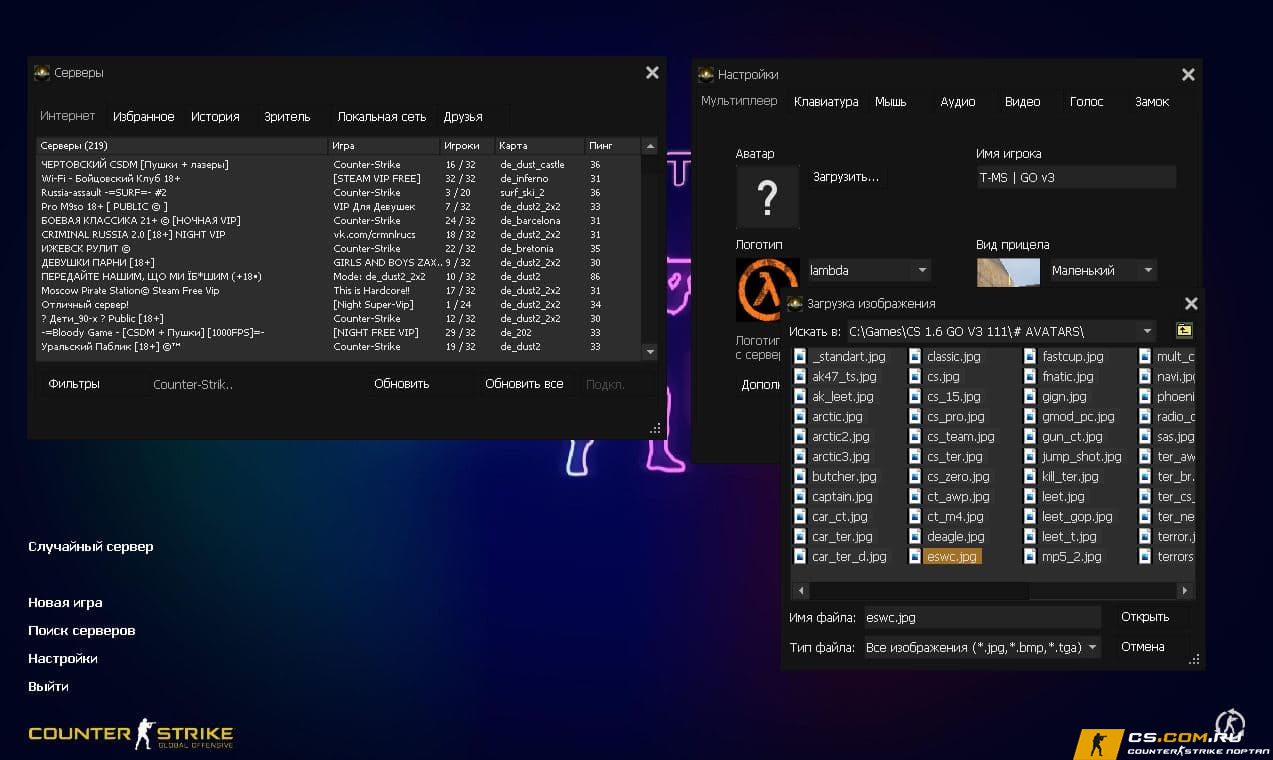Open the Фильтры button
1273x760 pixels.
click(74, 384)
